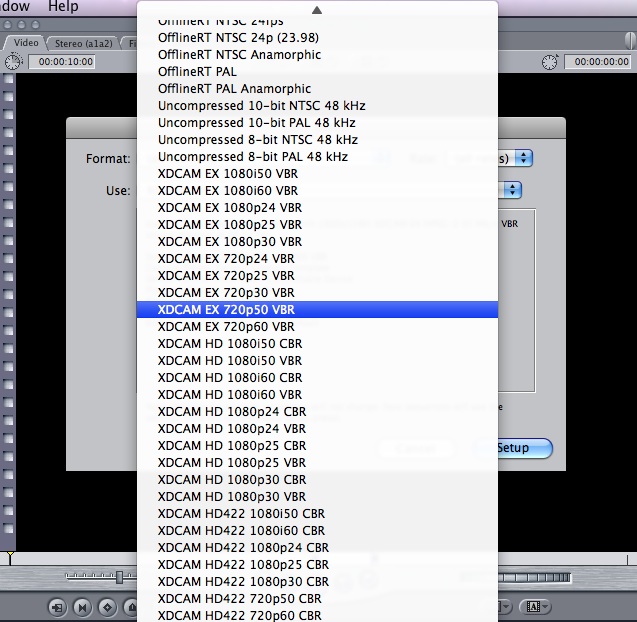Pick XDCAM HD422 1080i50 CBR

(317, 514)
